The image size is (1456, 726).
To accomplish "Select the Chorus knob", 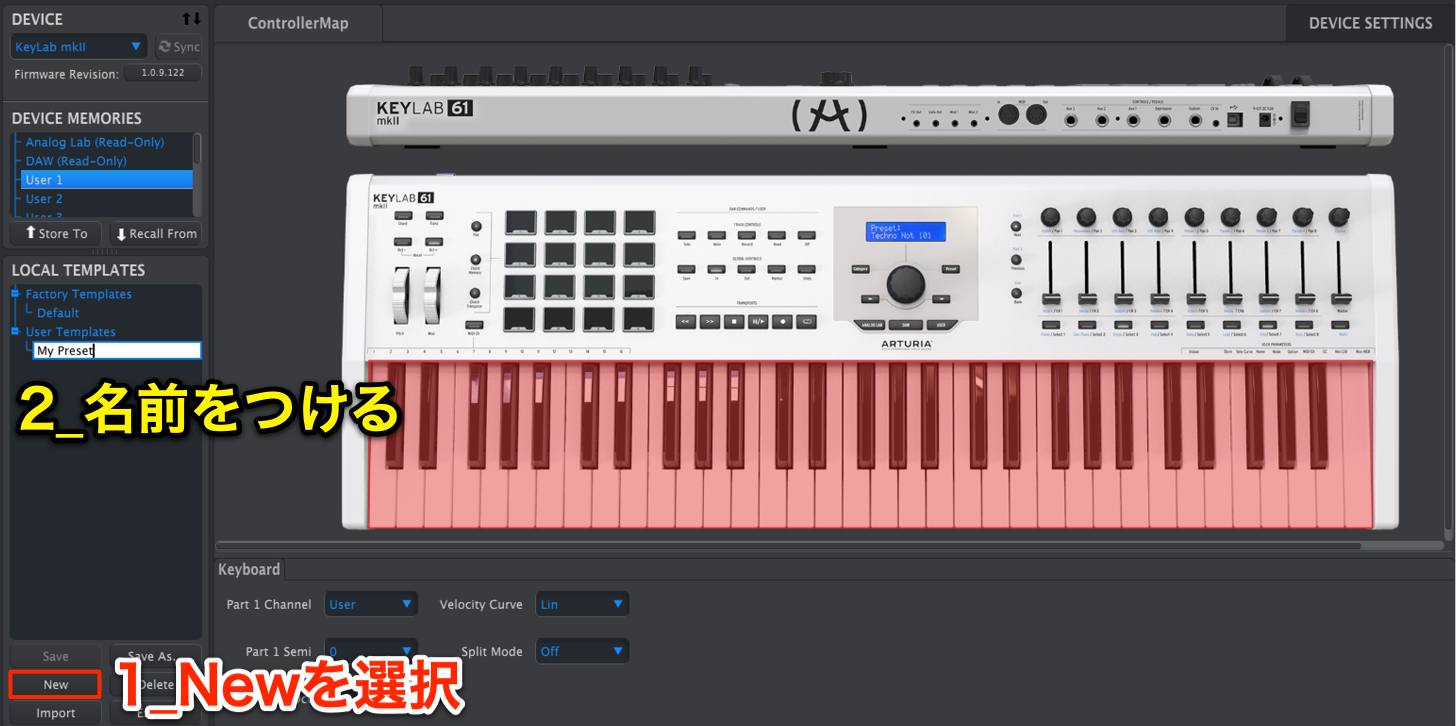I will coord(1339,217).
